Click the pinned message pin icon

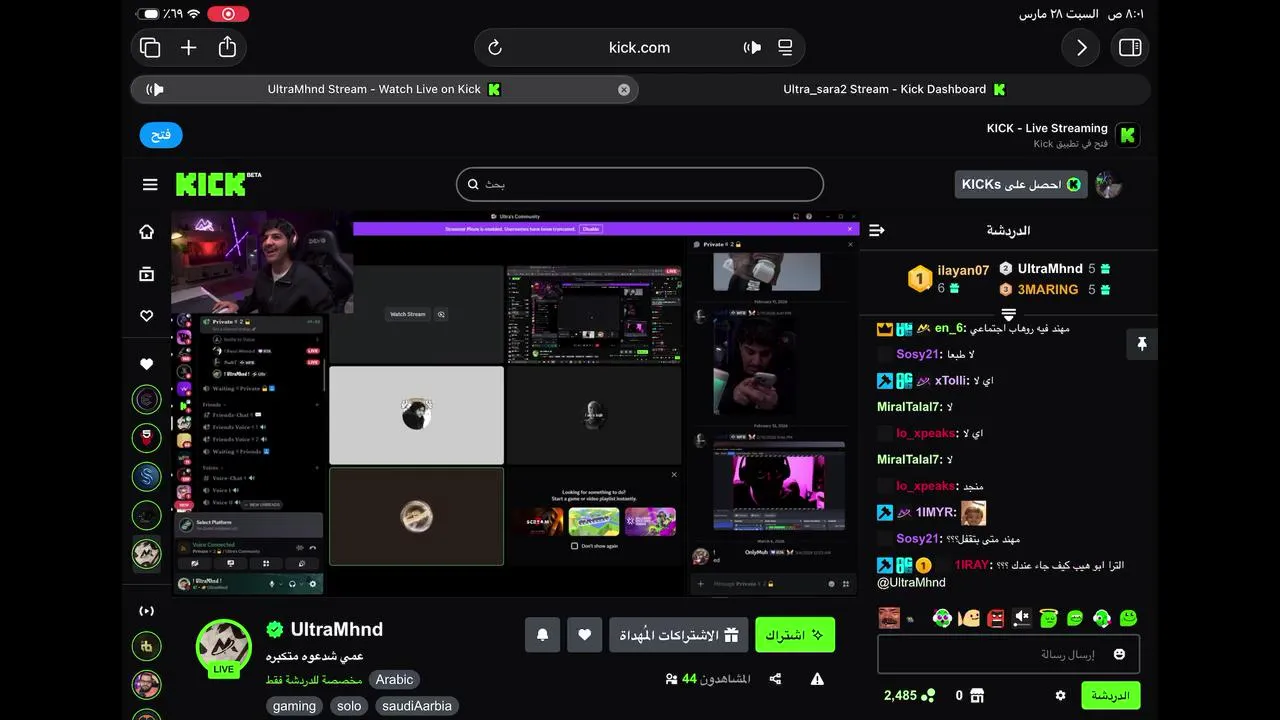click(1141, 344)
